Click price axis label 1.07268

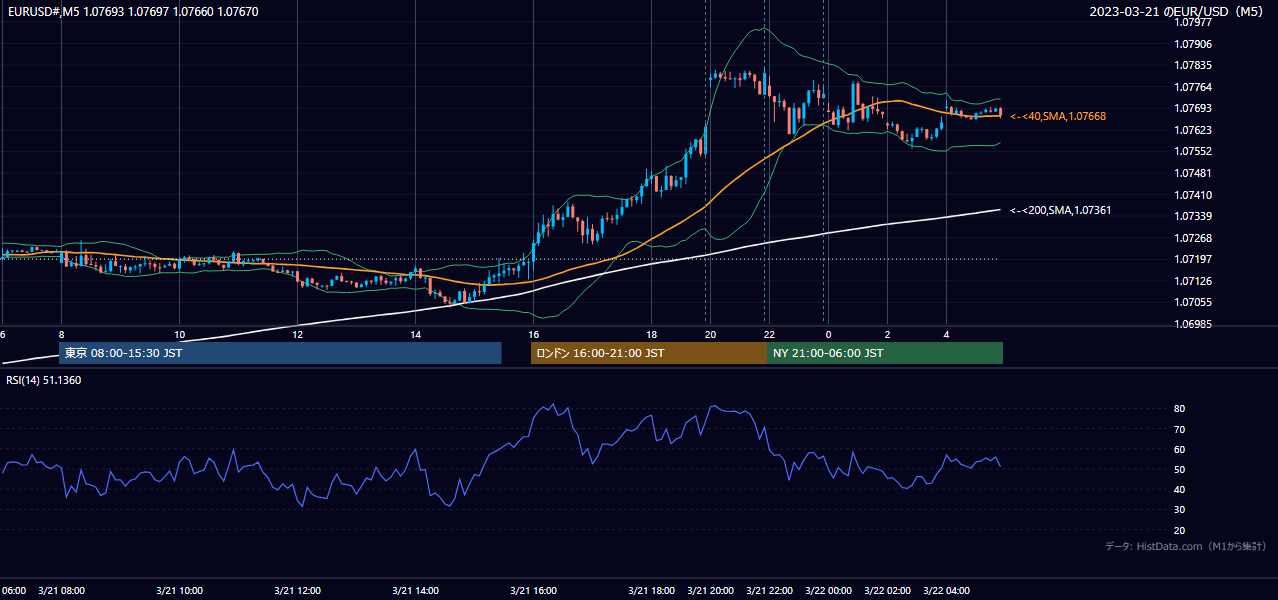pos(1193,238)
